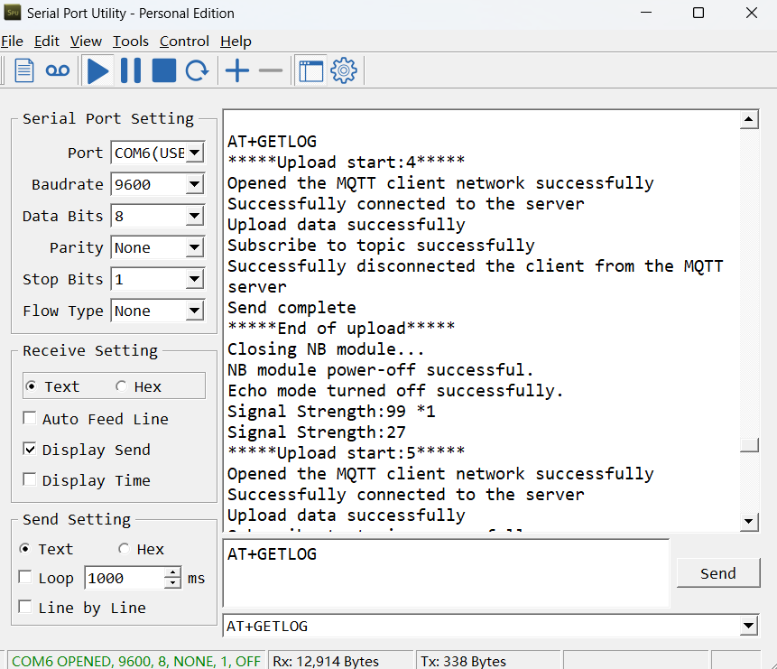Click the log scrollbar thumb
Image resolution: width=777 pixels, height=669 pixels.
tap(749, 445)
